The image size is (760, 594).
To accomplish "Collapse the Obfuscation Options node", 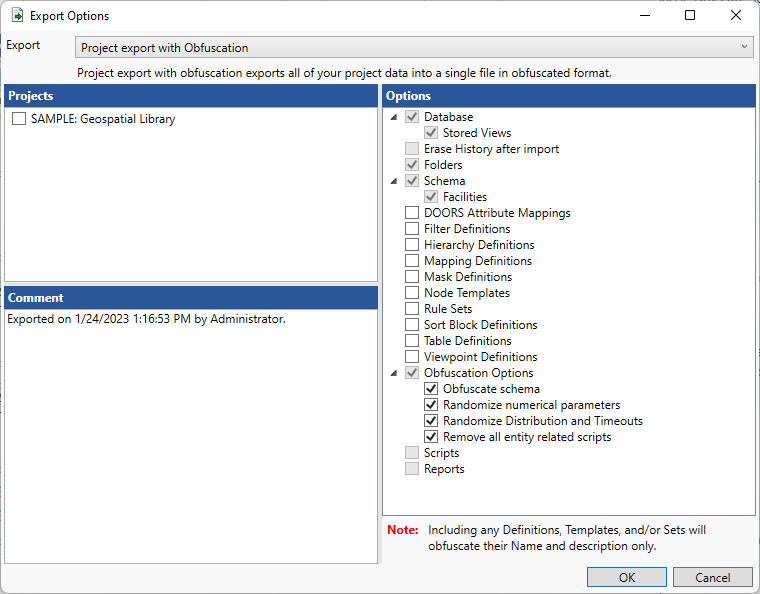I will tap(393, 373).
